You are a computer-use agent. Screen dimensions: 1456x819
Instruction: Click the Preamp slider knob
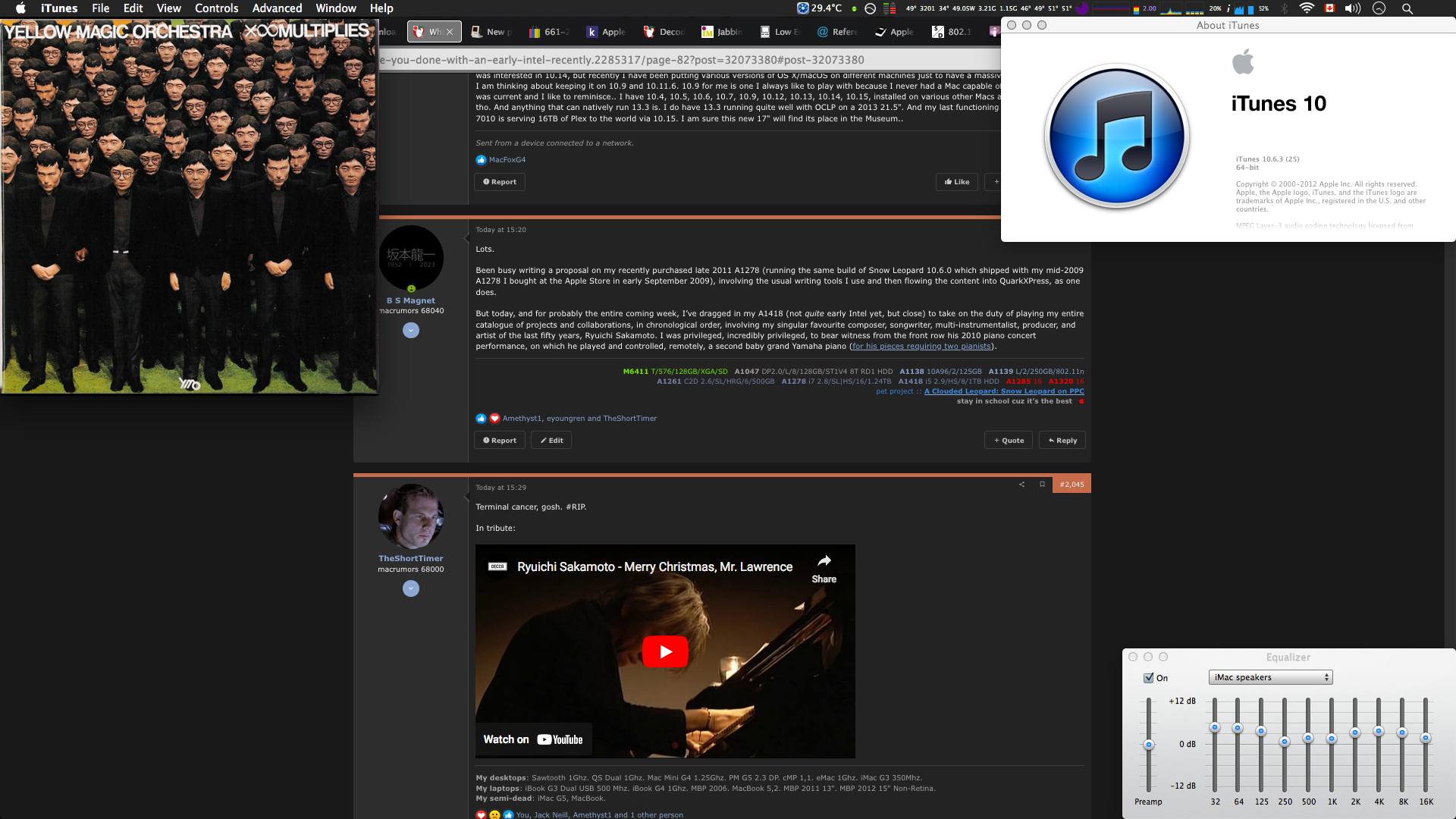click(1148, 745)
